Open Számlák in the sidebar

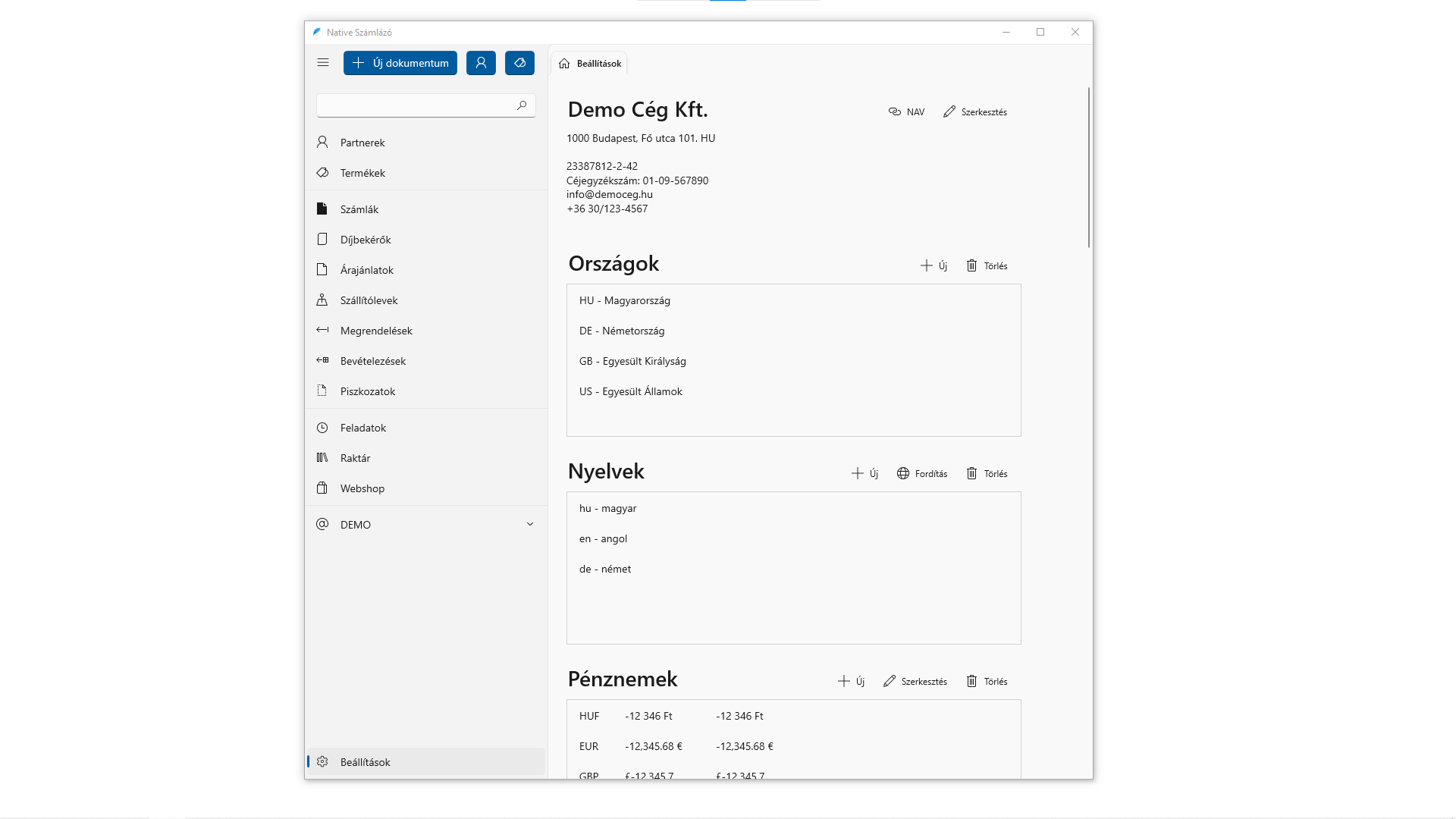point(359,209)
